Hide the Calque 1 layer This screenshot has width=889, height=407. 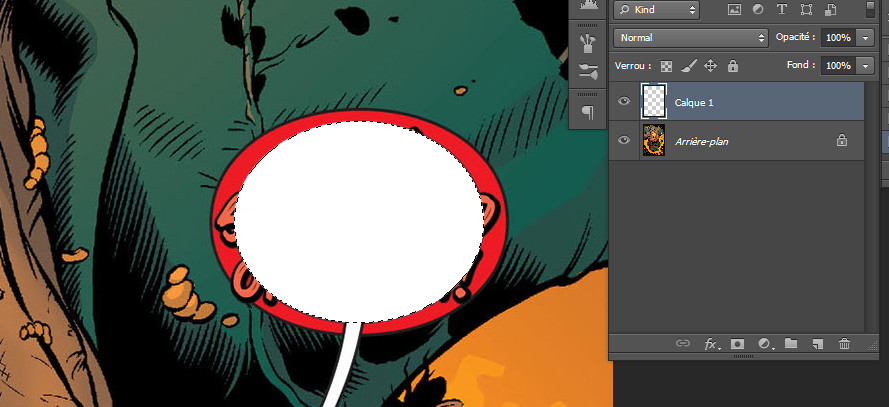click(624, 101)
